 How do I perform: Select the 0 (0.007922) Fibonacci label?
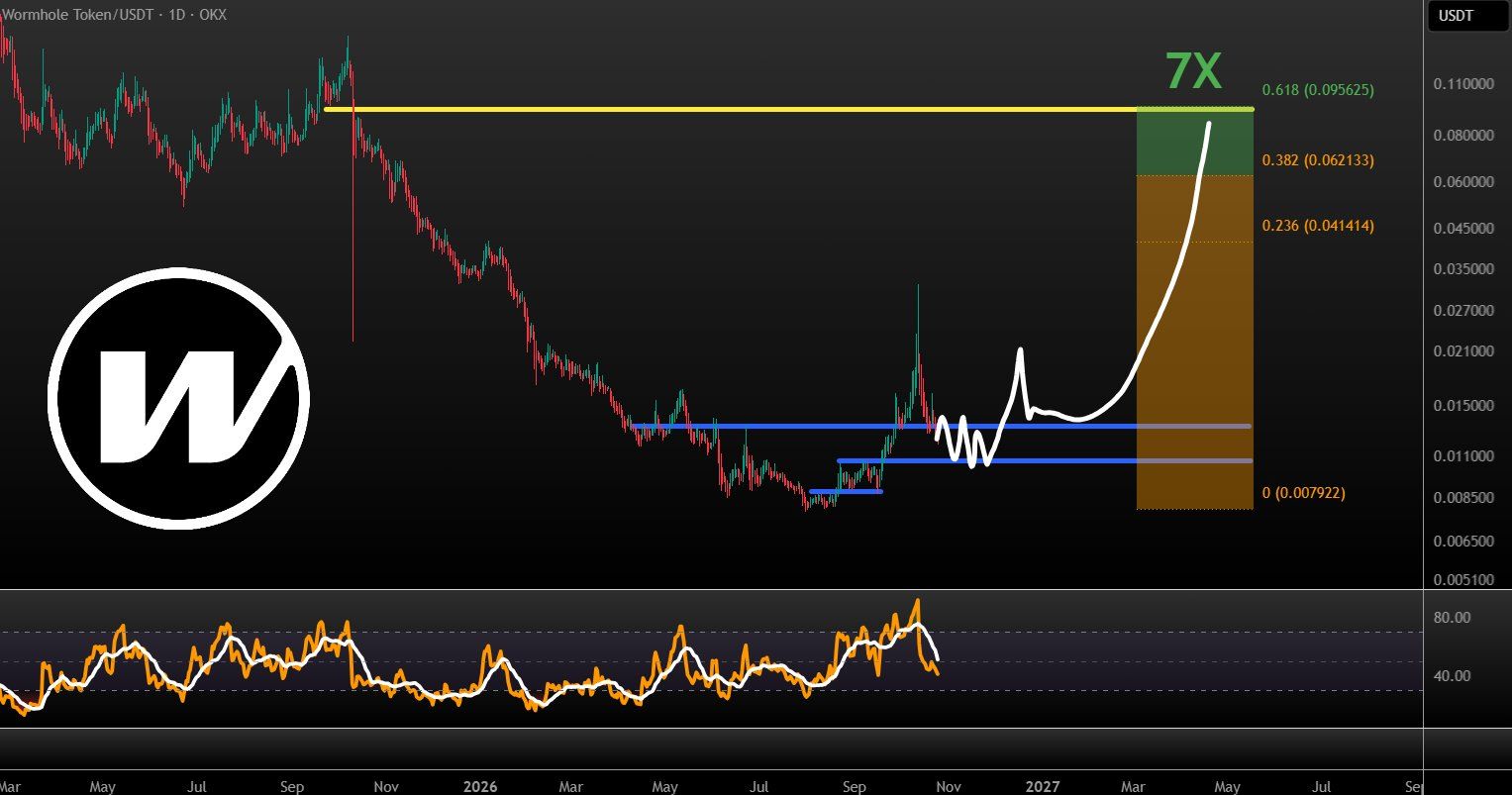point(1304,493)
